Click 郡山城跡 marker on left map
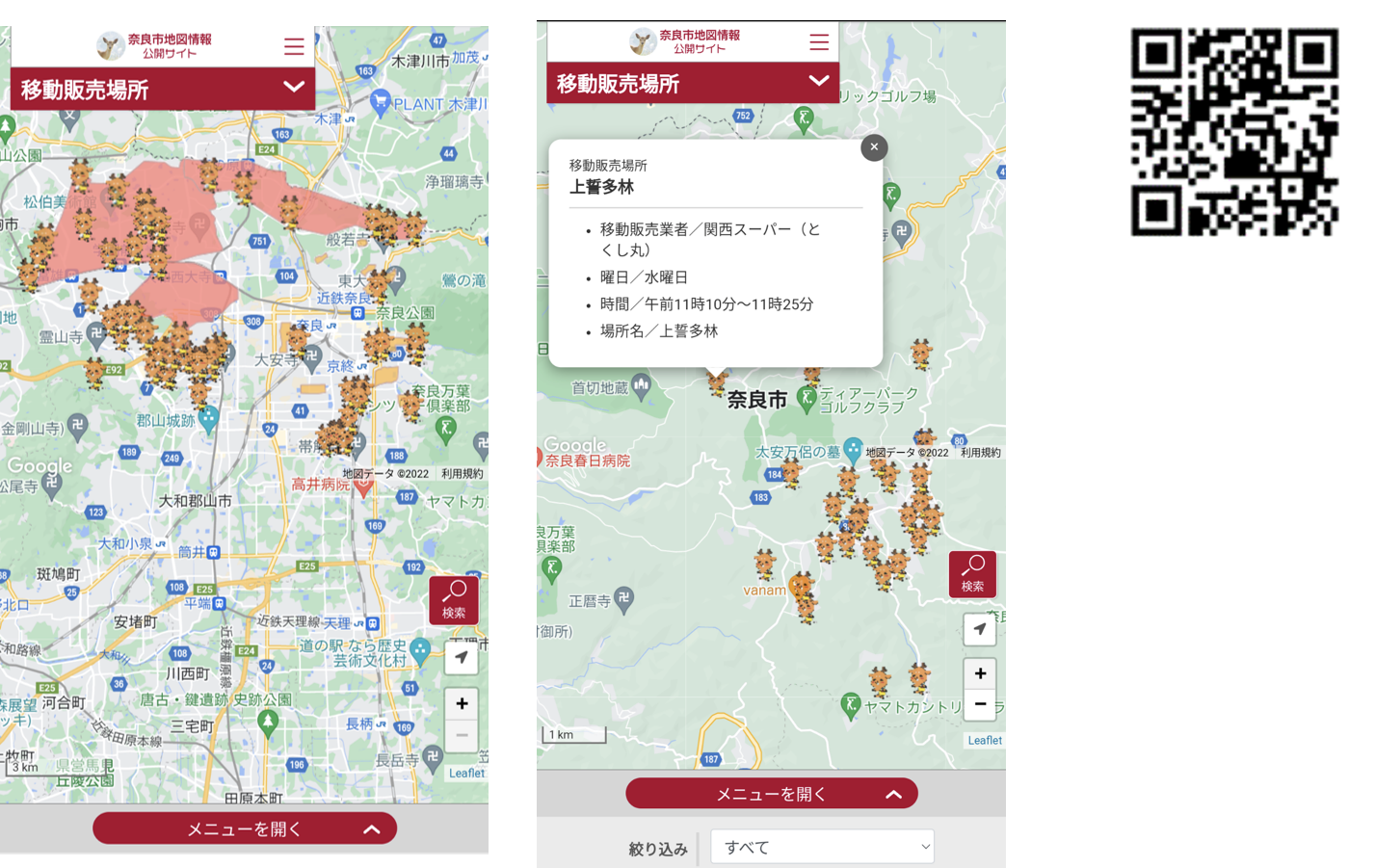 [x=209, y=420]
